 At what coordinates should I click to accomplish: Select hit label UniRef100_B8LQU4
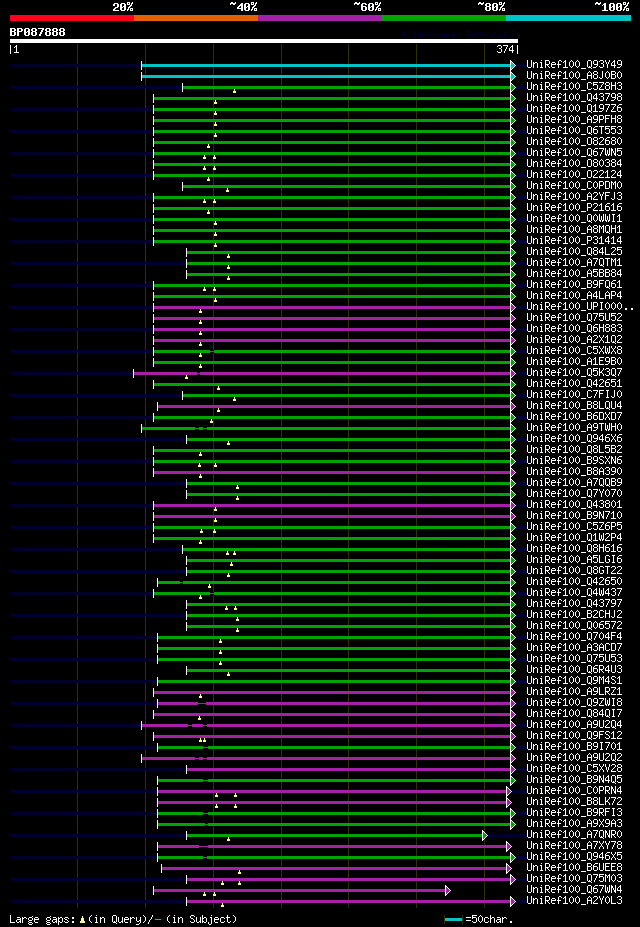click(x=574, y=406)
